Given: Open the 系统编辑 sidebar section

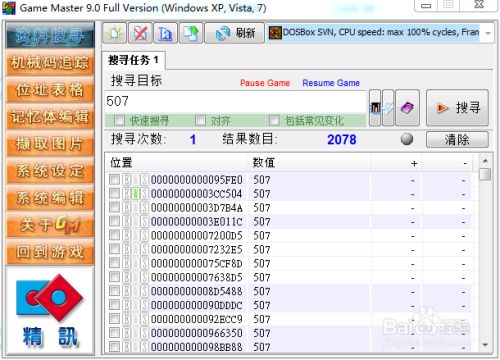Looking at the screenshot, I should point(50,198).
